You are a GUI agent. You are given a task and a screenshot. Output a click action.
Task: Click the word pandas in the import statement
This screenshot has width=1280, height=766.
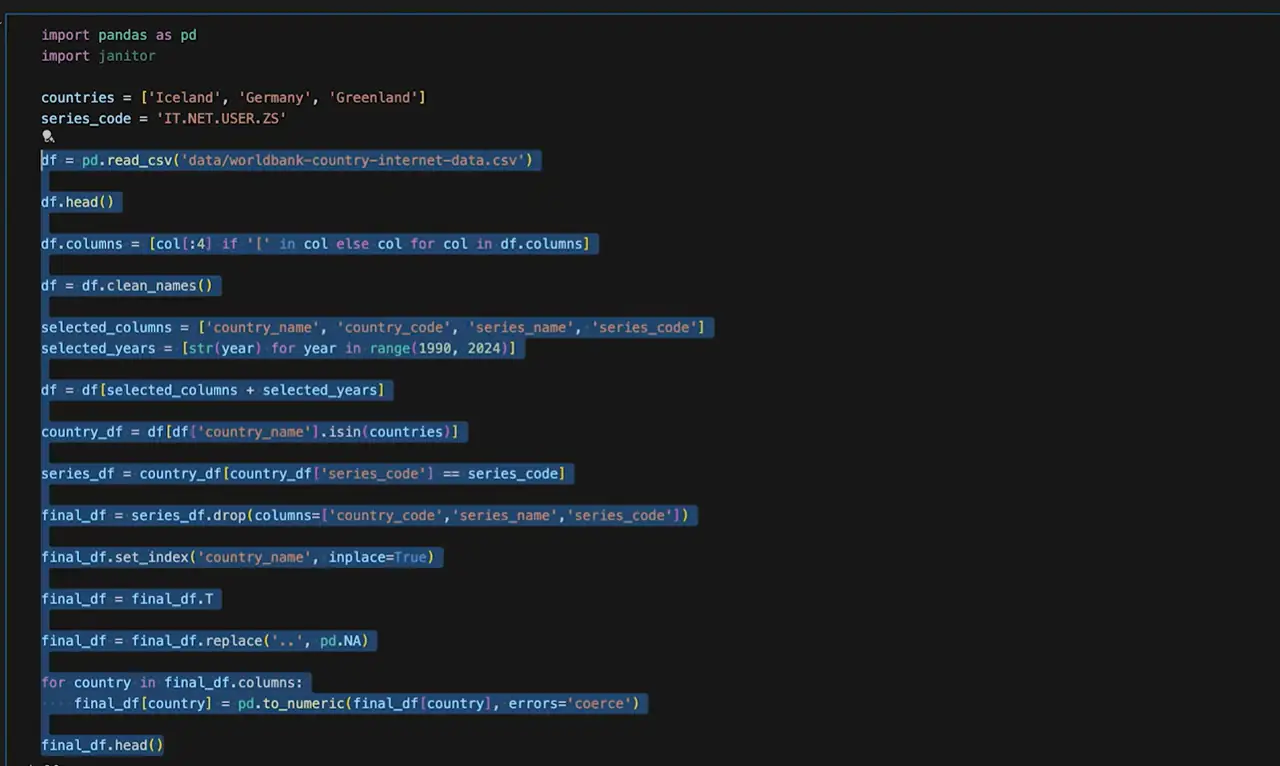click(121, 35)
